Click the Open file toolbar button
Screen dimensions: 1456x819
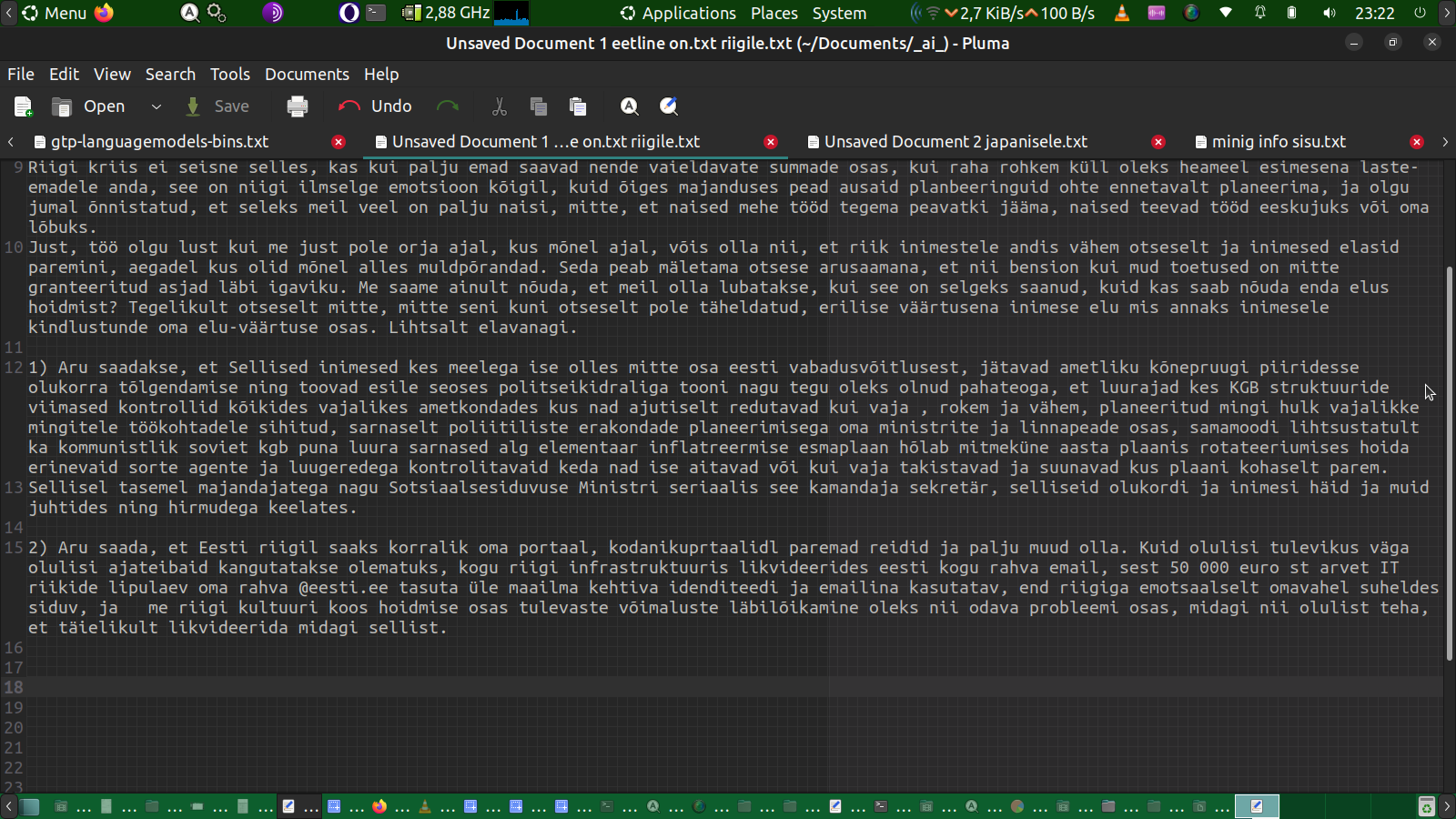tap(88, 106)
